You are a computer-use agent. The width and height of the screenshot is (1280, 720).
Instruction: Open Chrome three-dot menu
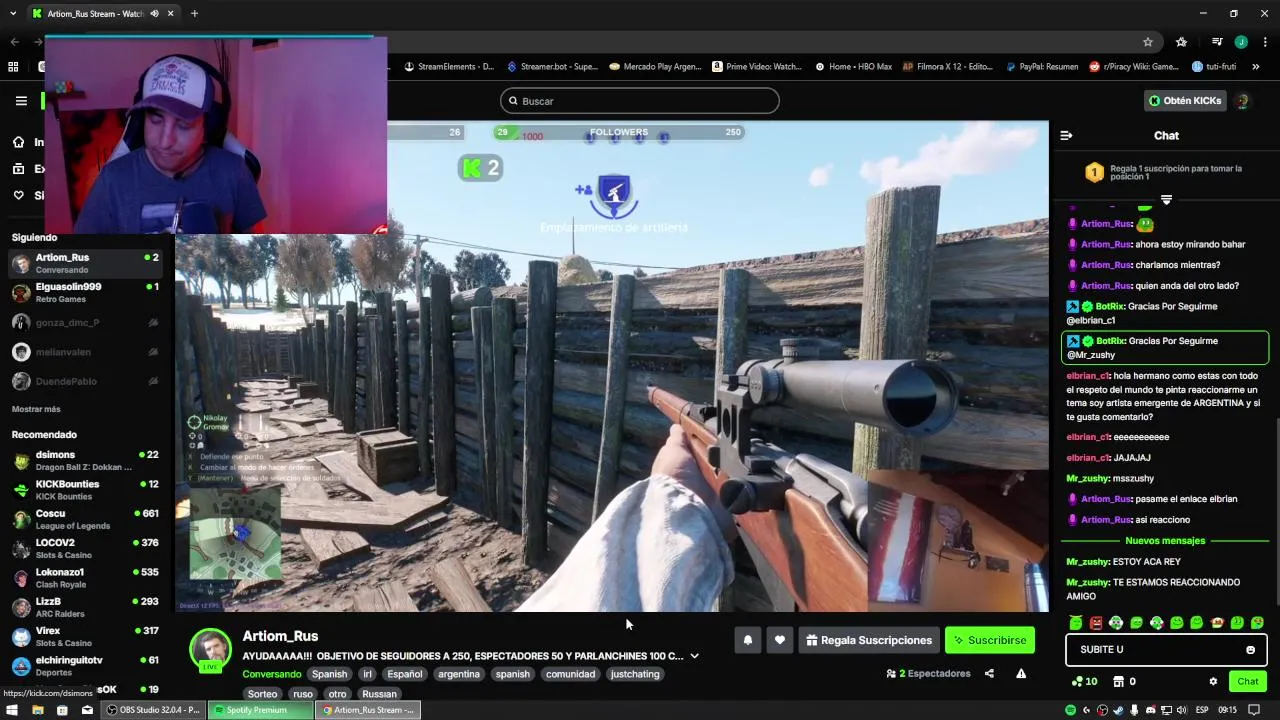1265,42
